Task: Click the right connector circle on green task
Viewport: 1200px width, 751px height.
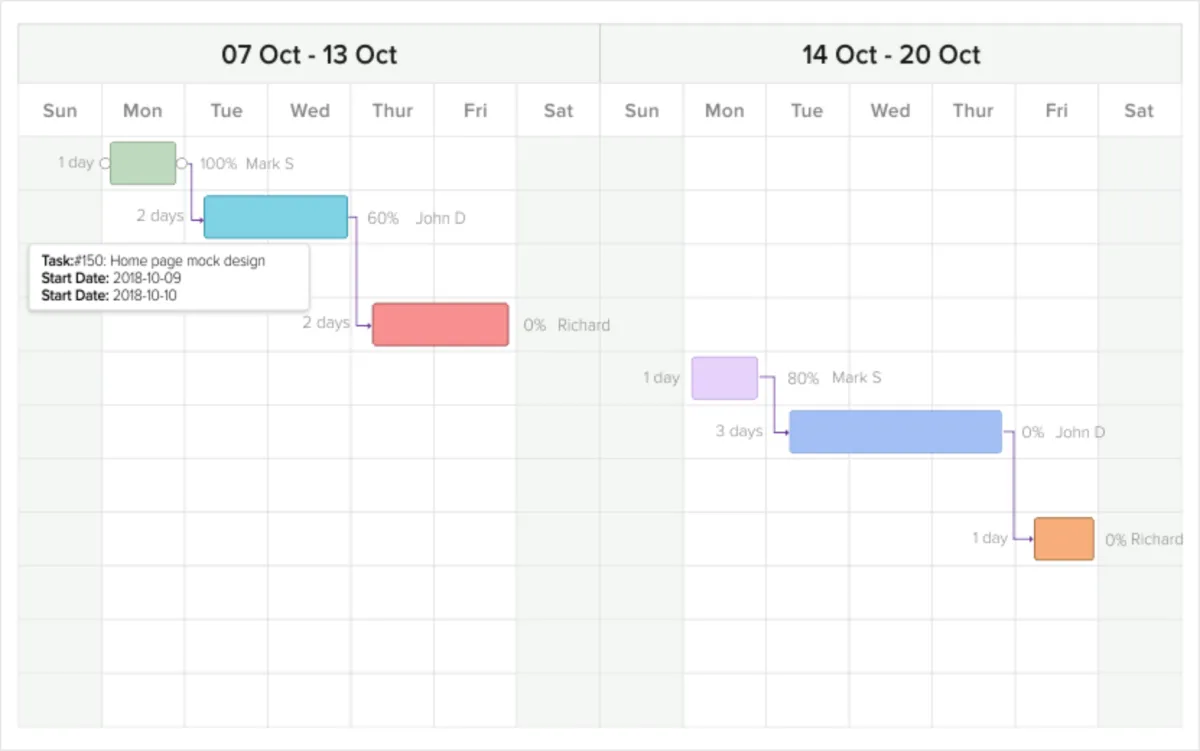Action: coord(181,163)
